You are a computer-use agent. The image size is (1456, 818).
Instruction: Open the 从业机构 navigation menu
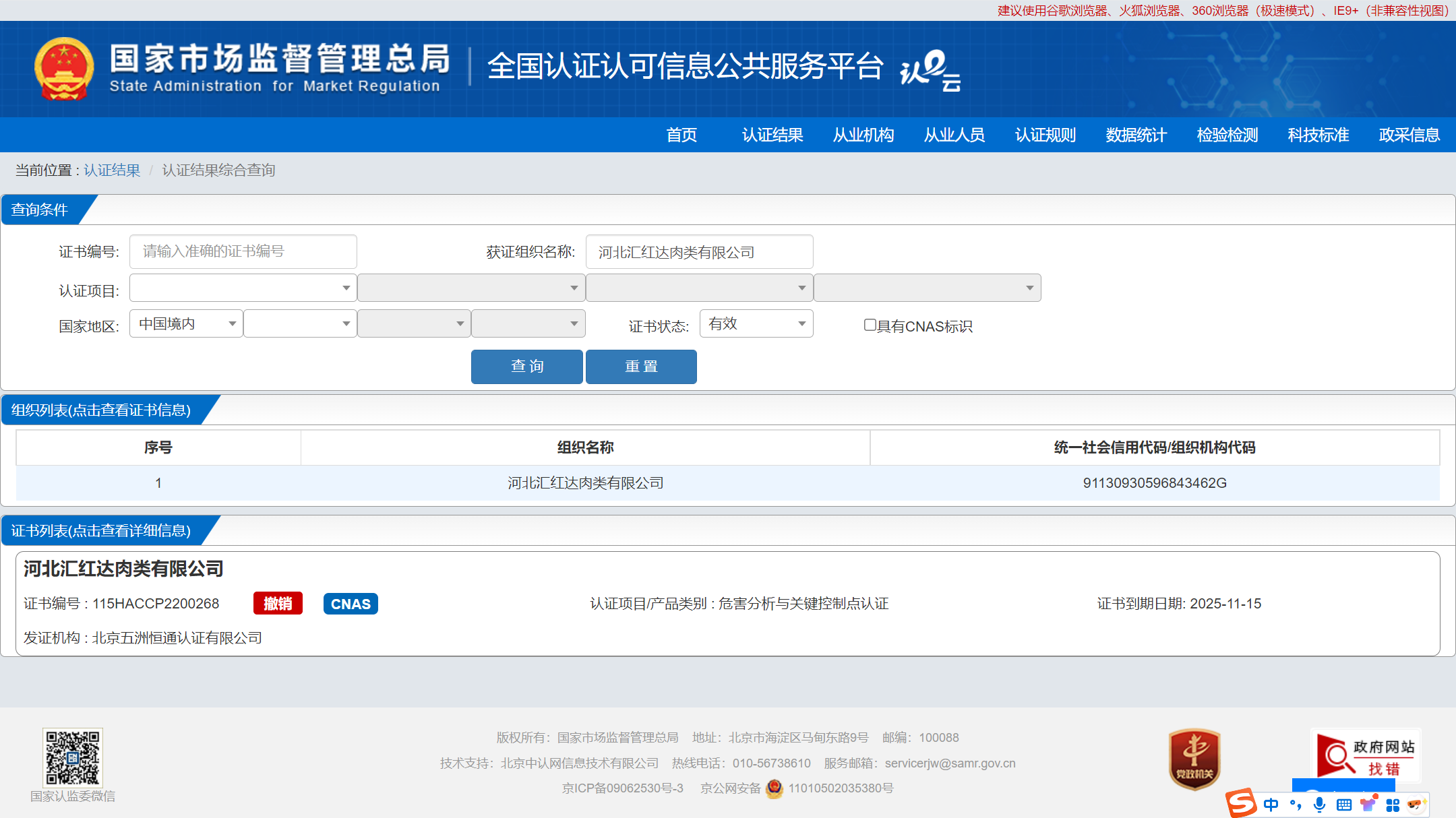point(863,135)
